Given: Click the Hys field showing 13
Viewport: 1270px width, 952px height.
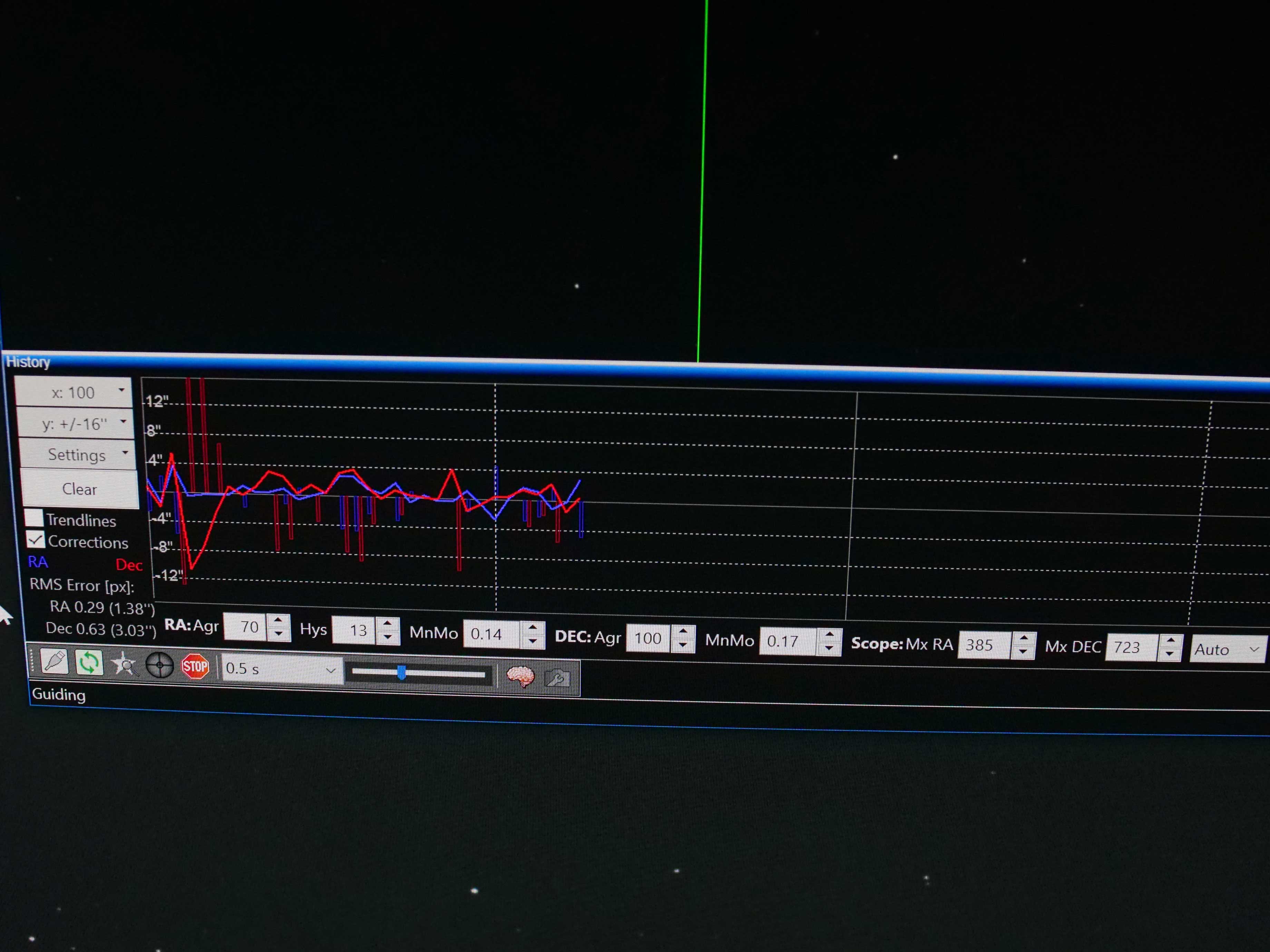Looking at the screenshot, I should [354, 630].
